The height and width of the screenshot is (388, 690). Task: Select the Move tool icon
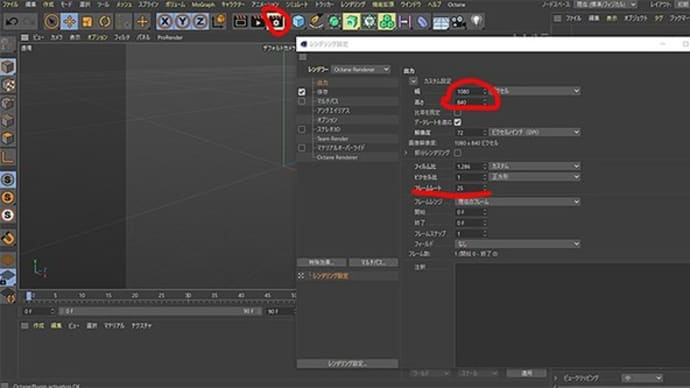70,21
